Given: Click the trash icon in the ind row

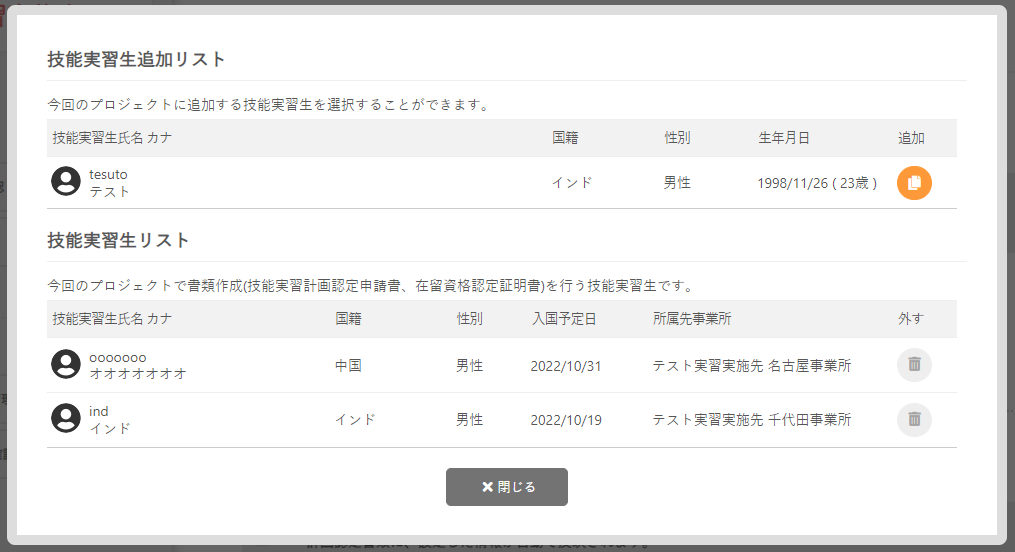Looking at the screenshot, I should pyautogui.click(x=914, y=420).
